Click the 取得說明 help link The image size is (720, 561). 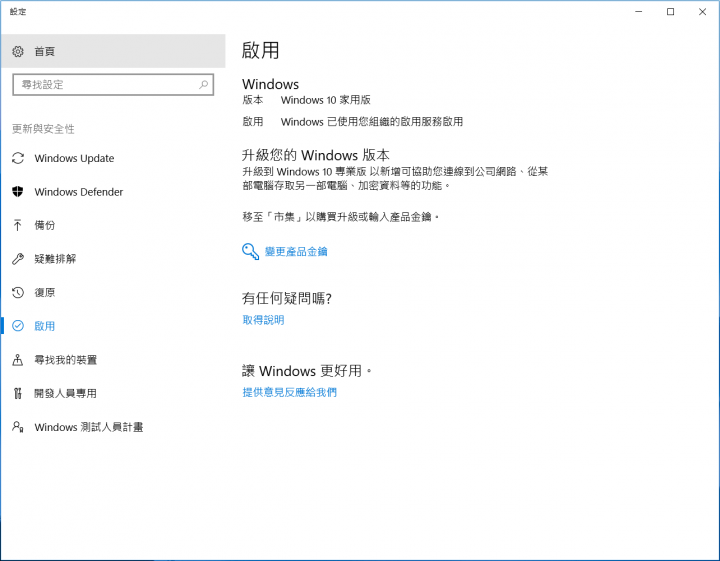264,320
